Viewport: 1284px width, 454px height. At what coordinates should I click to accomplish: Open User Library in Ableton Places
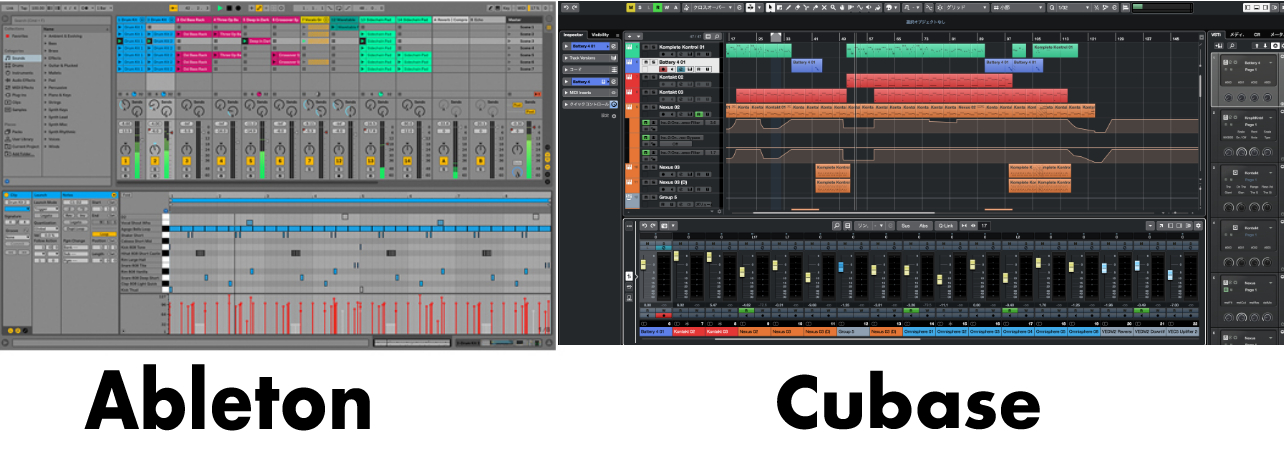click(21, 139)
